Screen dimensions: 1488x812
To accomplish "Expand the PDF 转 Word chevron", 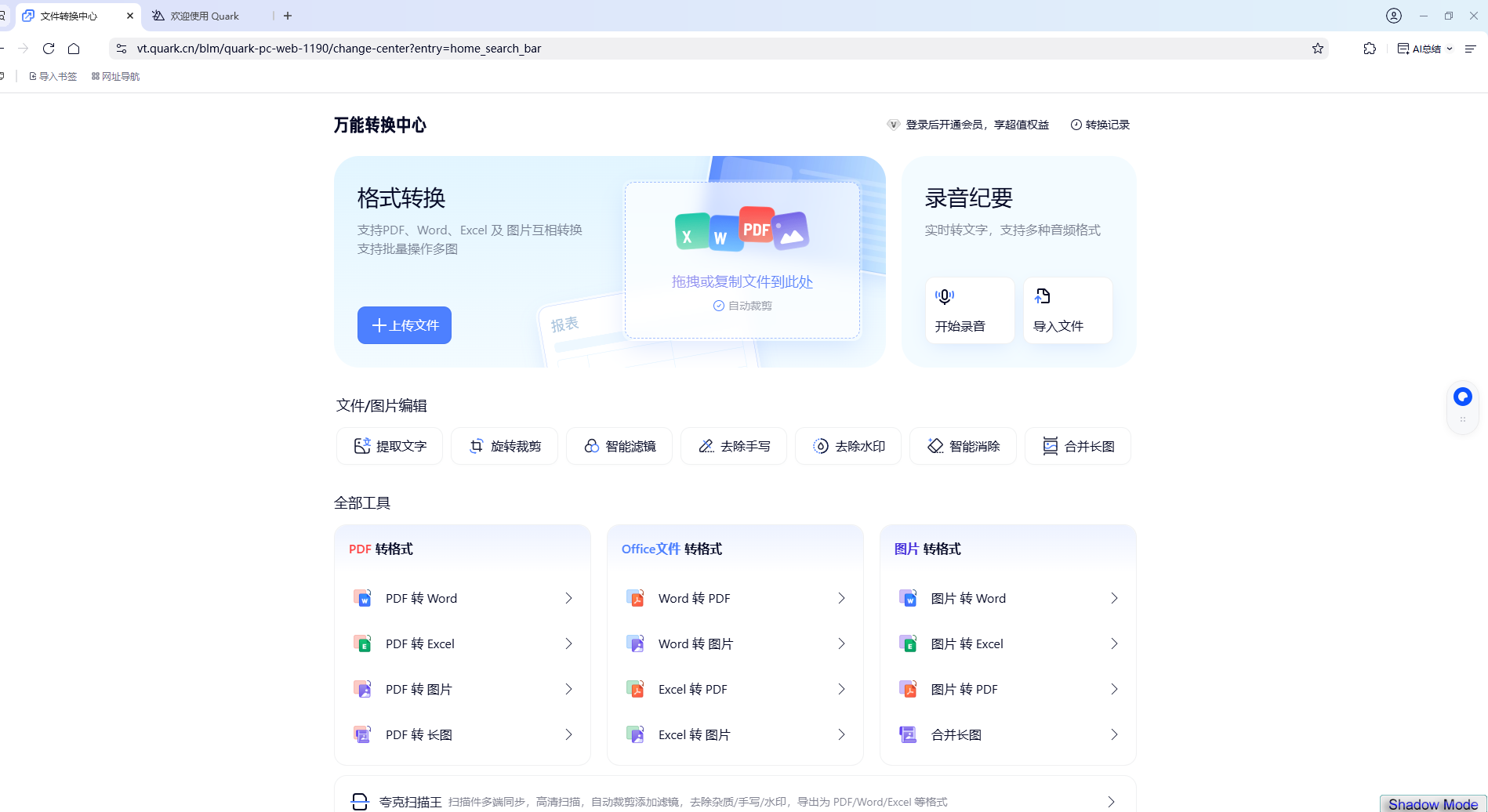I will [x=568, y=599].
